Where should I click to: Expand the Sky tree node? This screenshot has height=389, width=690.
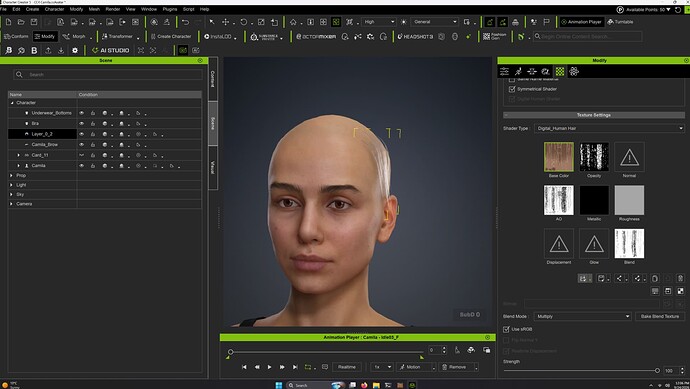click(11, 194)
